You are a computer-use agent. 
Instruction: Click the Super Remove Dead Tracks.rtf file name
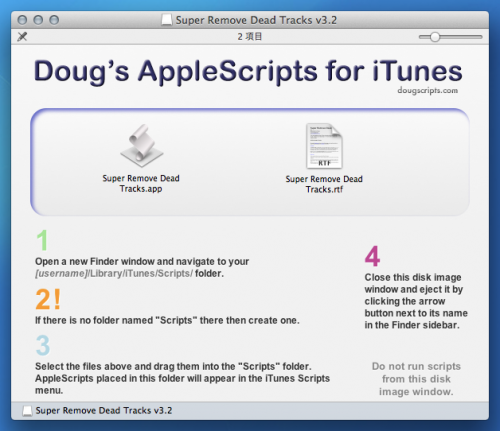tap(324, 184)
